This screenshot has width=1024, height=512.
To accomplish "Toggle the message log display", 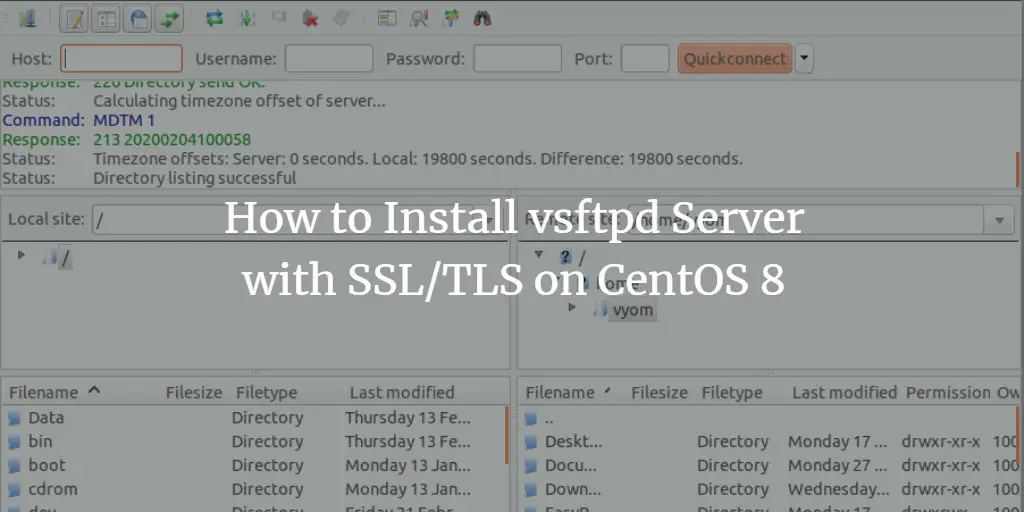I will tap(74, 19).
